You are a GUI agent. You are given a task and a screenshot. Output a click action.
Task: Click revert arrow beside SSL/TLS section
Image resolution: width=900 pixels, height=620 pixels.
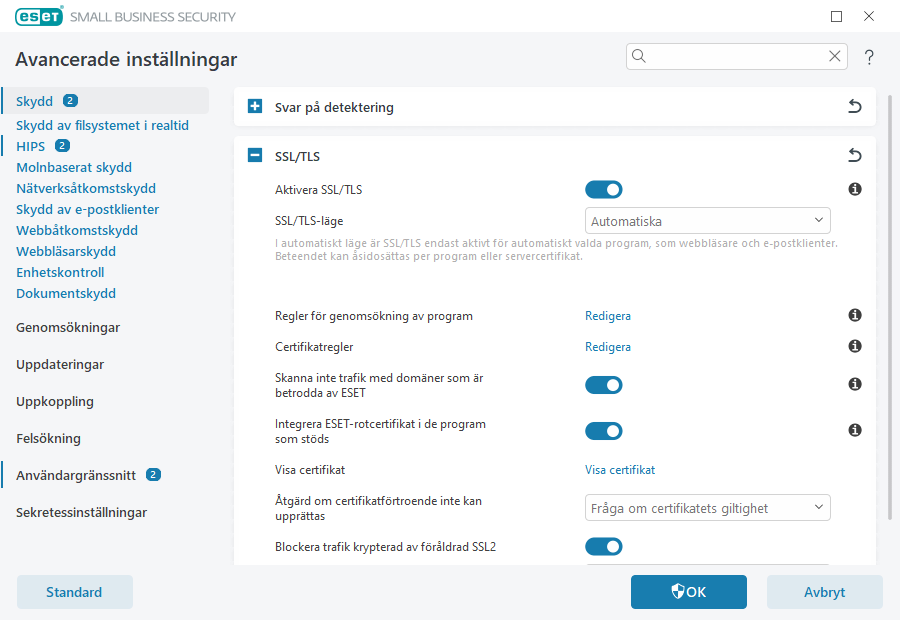[x=855, y=155]
